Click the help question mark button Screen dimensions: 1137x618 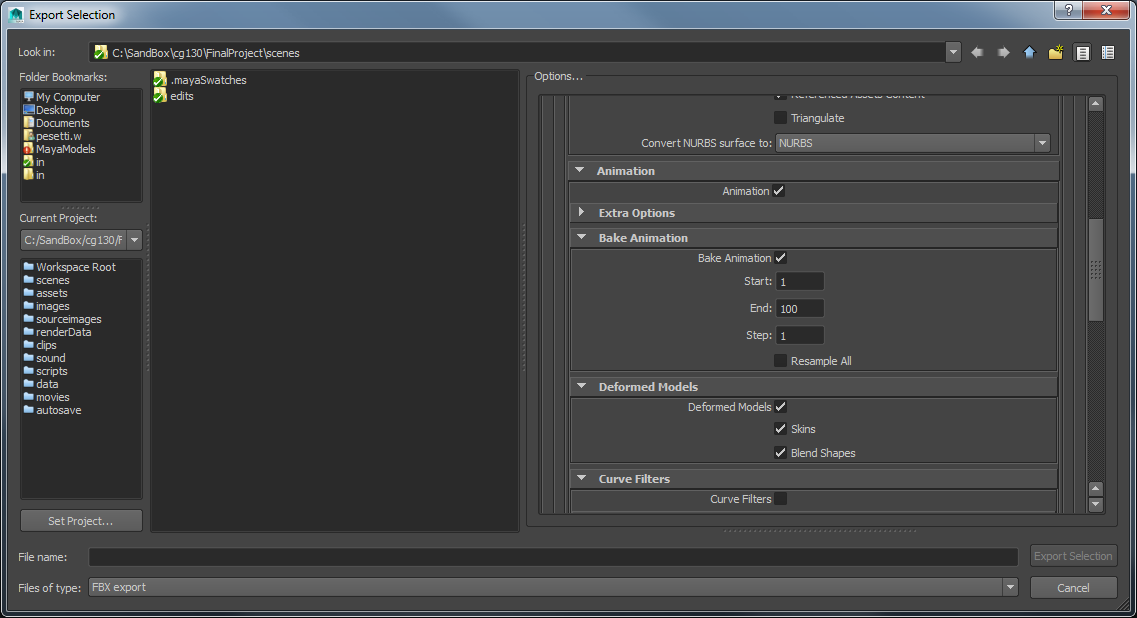click(x=1068, y=10)
